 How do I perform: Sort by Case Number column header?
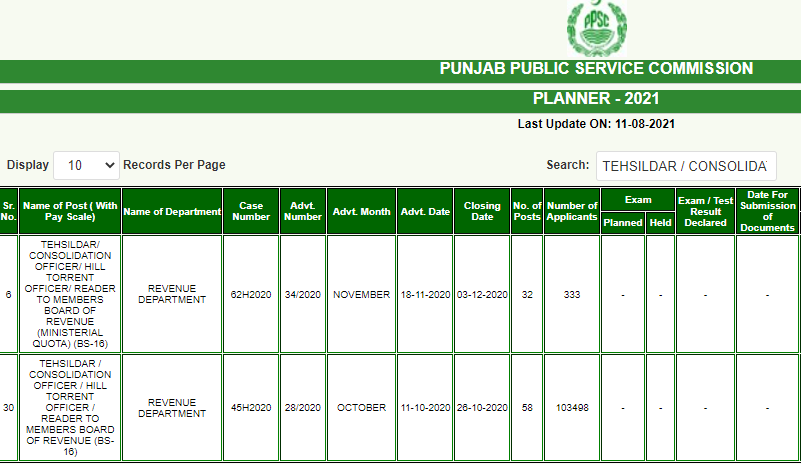tap(251, 211)
